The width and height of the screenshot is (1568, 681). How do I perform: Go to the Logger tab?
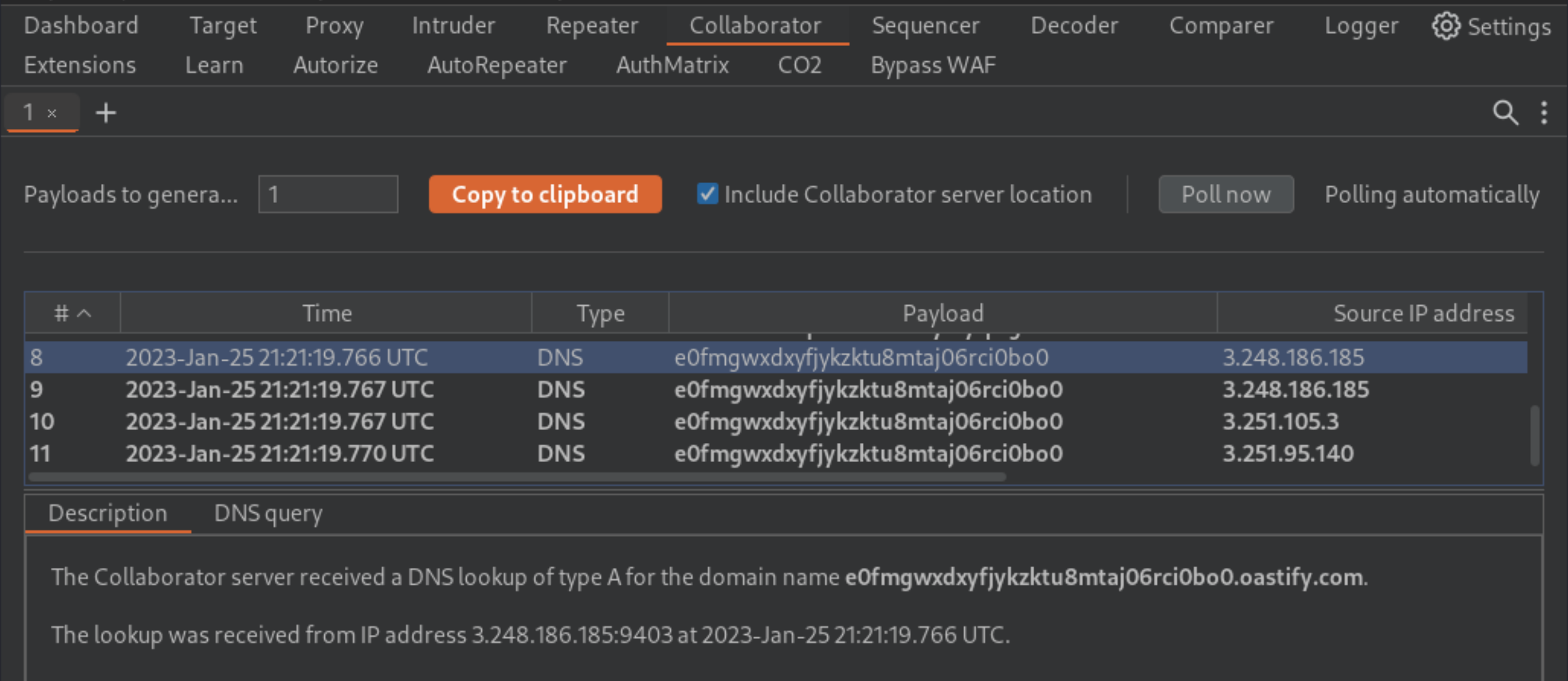point(1361,26)
